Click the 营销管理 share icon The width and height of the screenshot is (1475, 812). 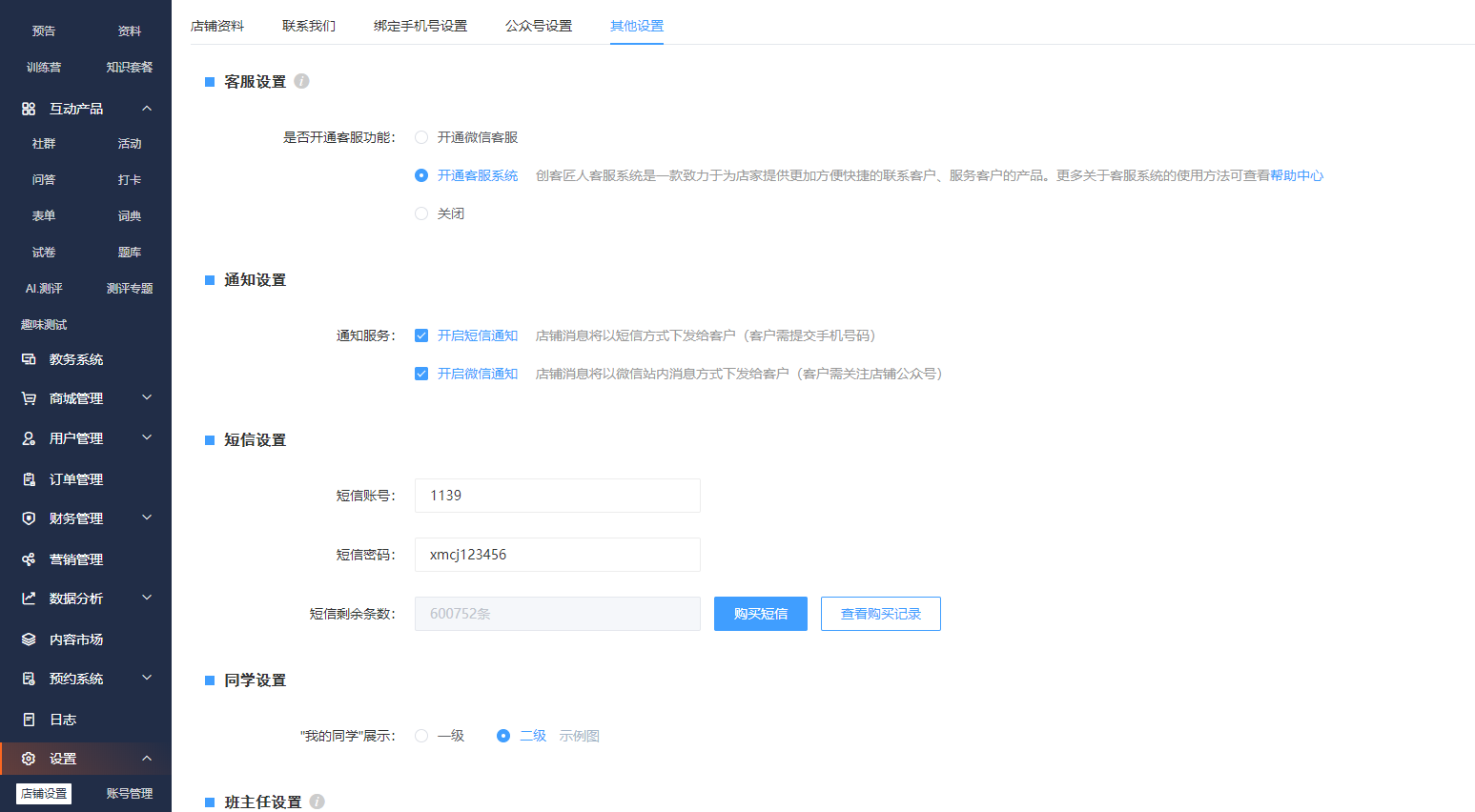click(29, 559)
